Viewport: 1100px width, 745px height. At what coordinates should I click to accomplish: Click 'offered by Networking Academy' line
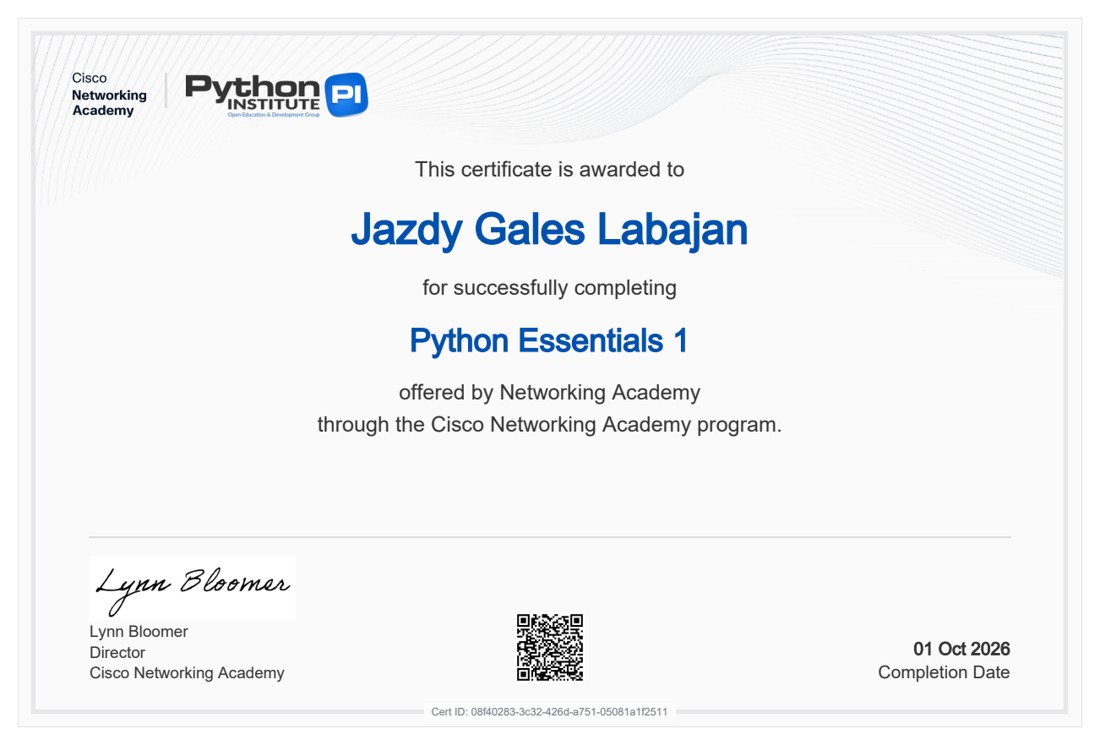[x=549, y=392]
